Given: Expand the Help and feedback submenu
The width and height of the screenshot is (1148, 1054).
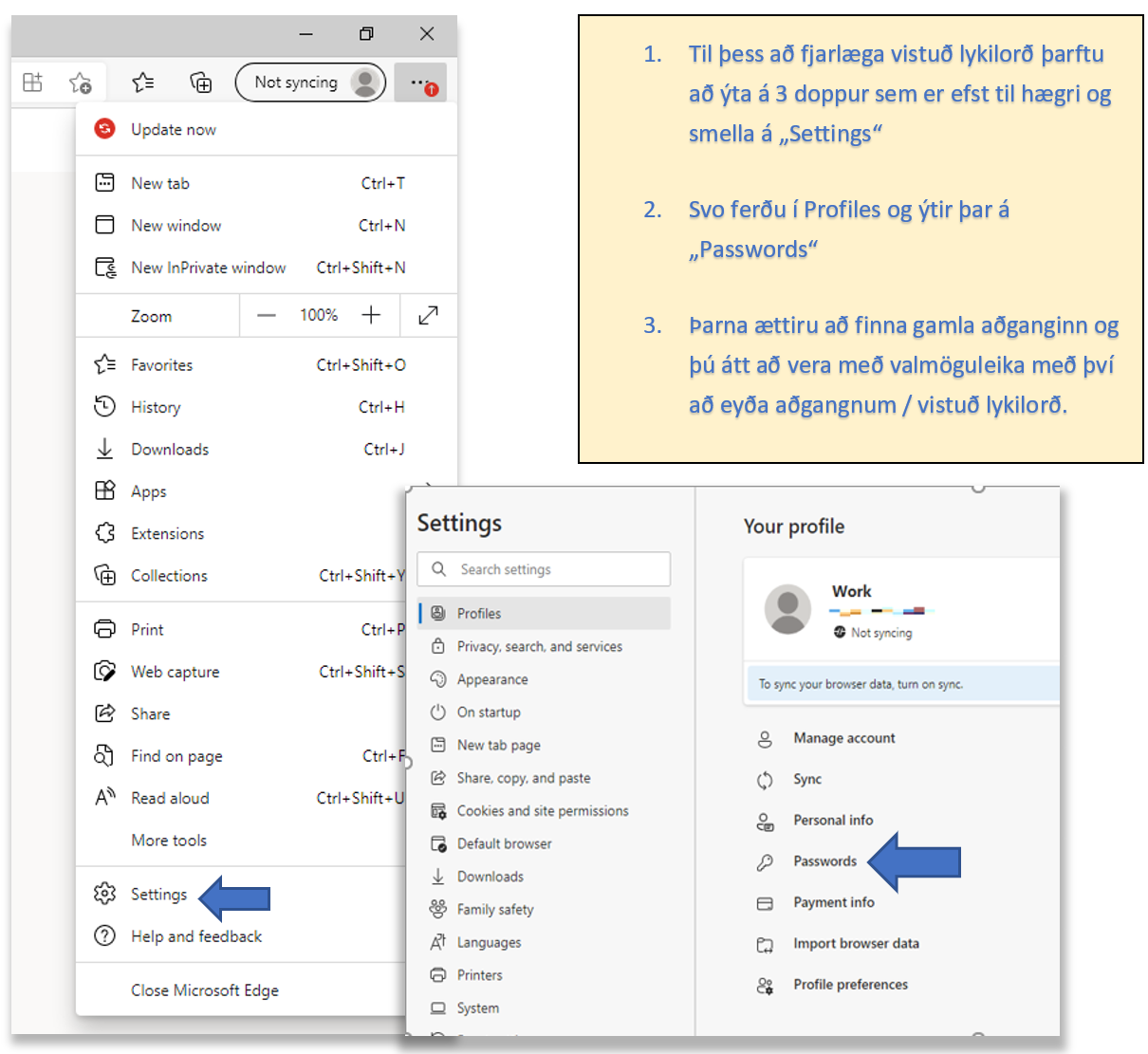Looking at the screenshot, I should (196, 936).
